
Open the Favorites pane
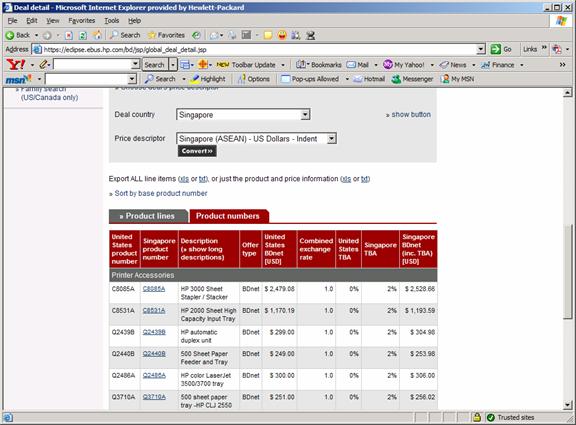[x=166, y=35]
